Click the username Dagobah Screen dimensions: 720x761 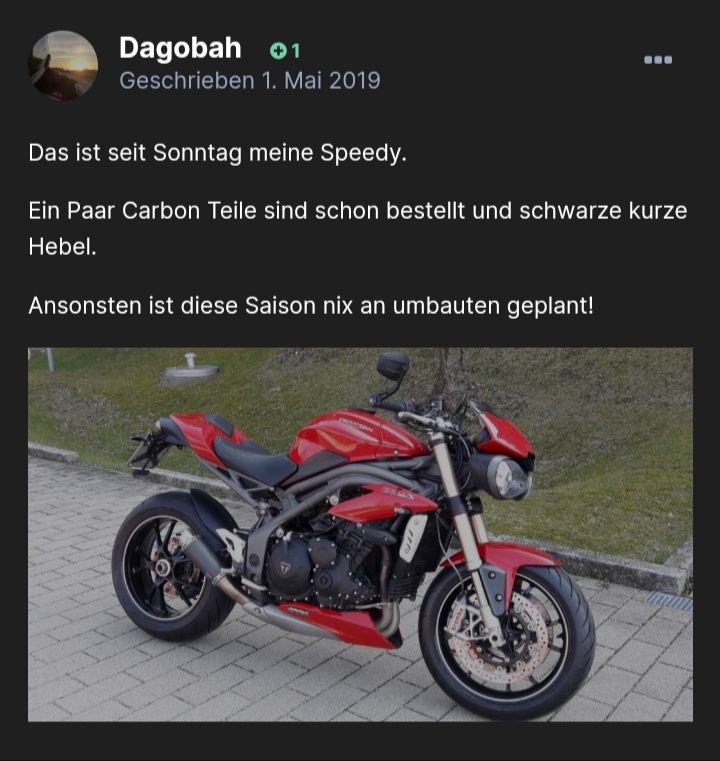pyautogui.click(x=180, y=48)
